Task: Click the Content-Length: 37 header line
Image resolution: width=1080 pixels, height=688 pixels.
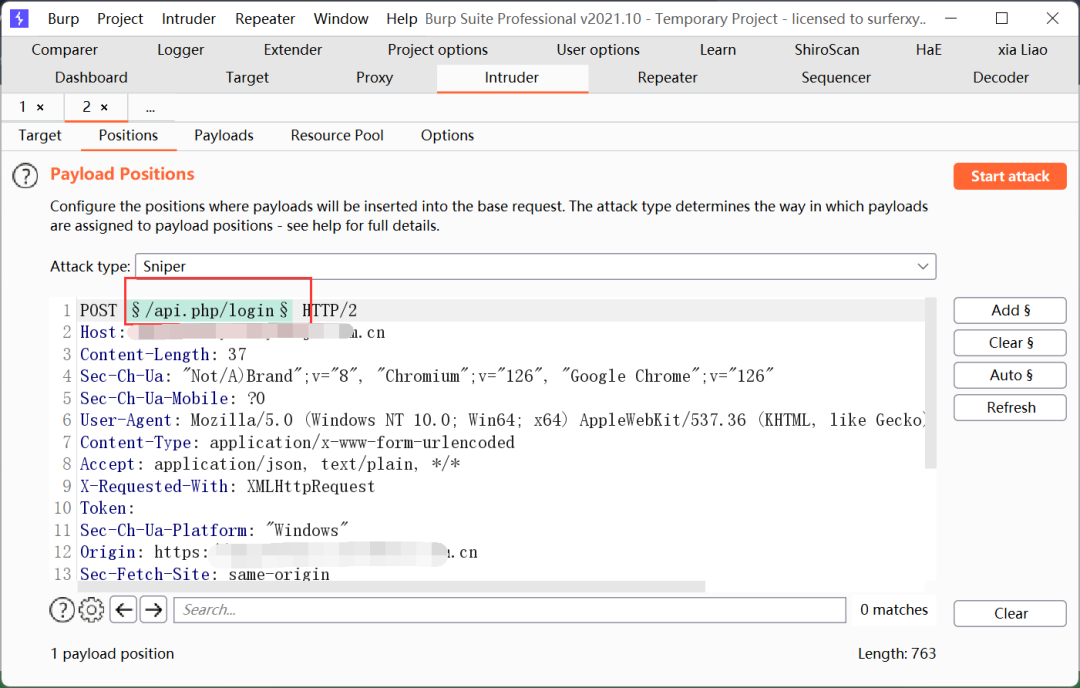Action: pos(163,355)
